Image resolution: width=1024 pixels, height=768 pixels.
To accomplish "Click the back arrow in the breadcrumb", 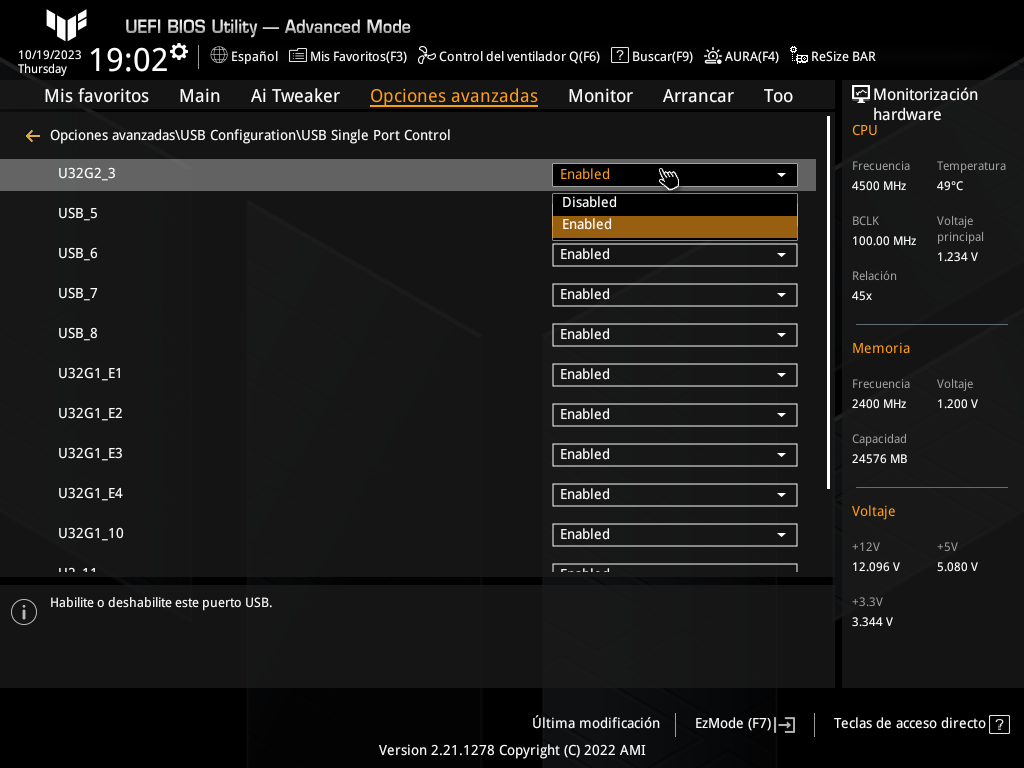I will point(33,135).
